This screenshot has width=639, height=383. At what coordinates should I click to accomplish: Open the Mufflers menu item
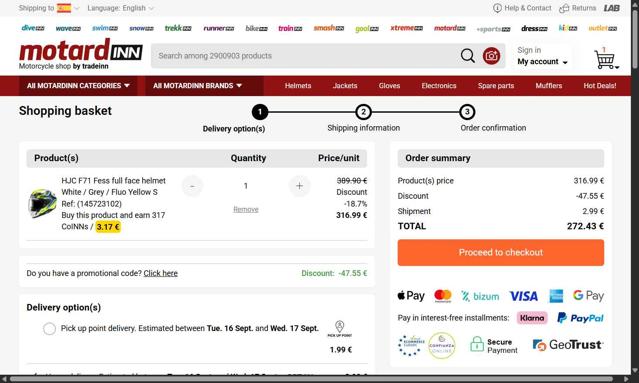(549, 86)
